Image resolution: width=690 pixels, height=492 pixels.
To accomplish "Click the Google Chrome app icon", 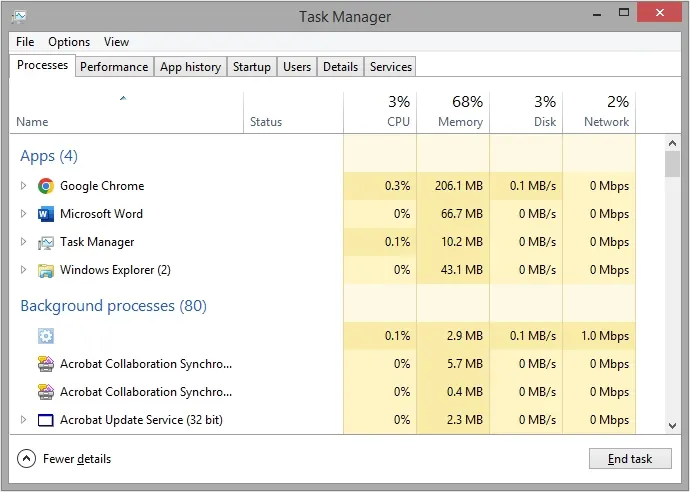I will [46, 186].
